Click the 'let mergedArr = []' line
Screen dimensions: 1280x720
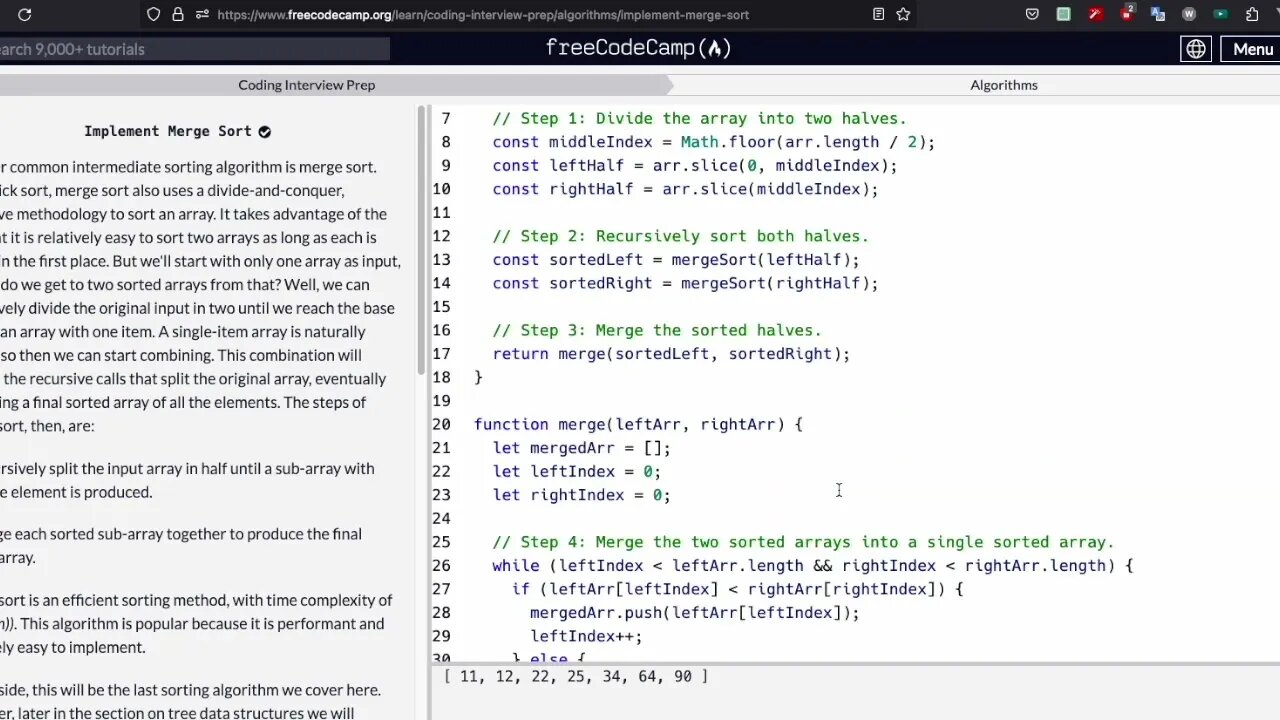pos(581,448)
